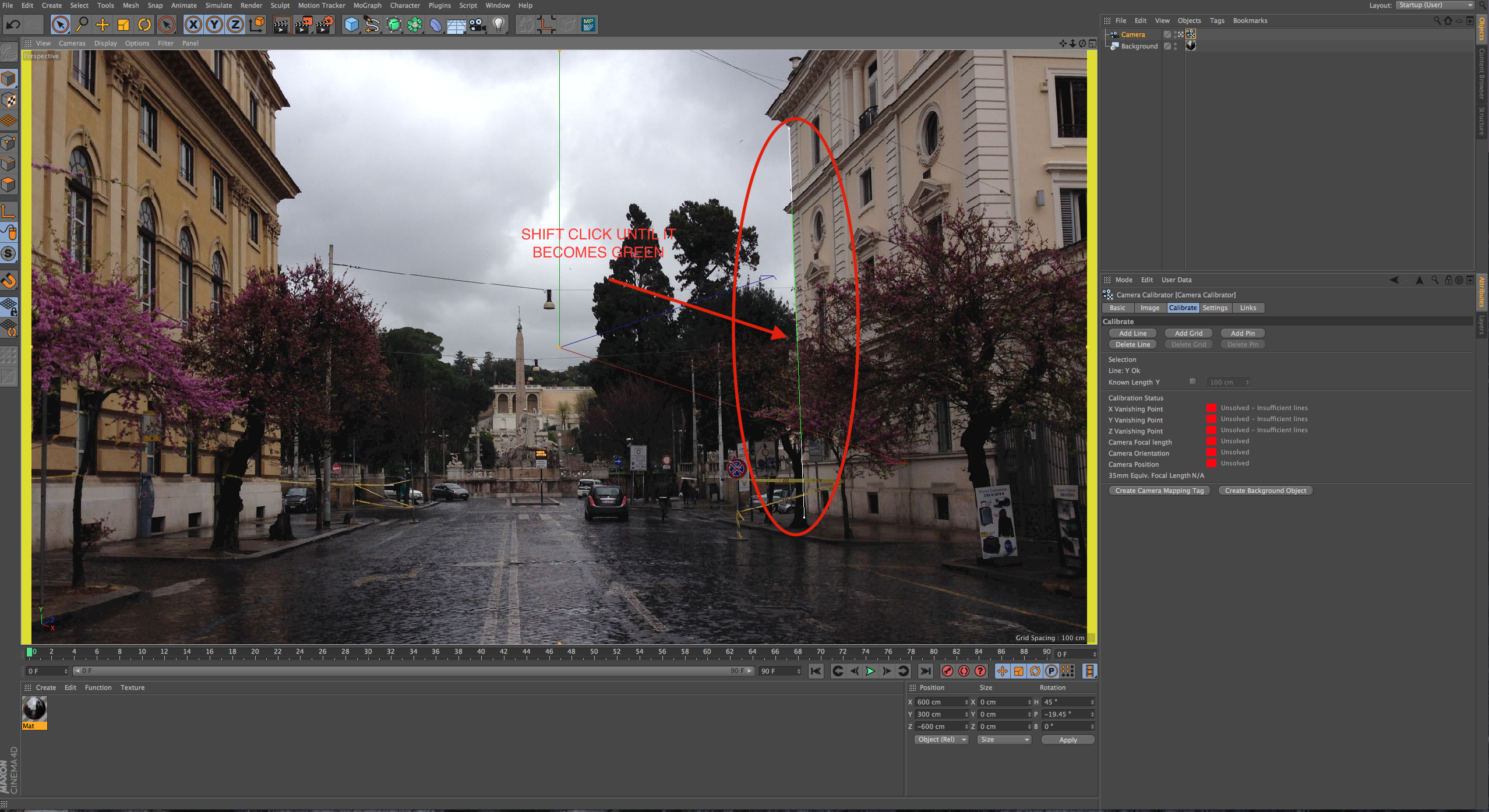Open the Object (Rel) coordinate dropdown
This screenshot has width=1489, height=812.
point(941,739)
